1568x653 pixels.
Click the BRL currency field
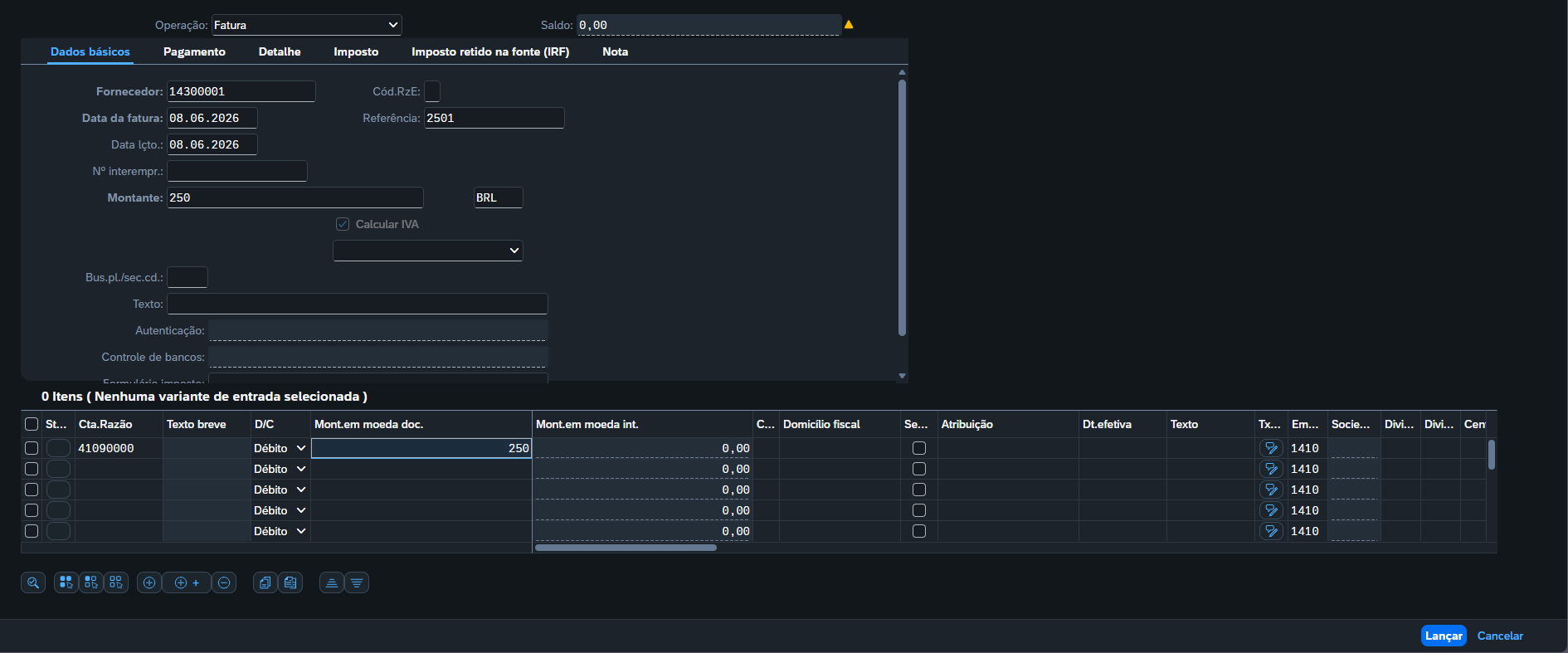(499, 197)
